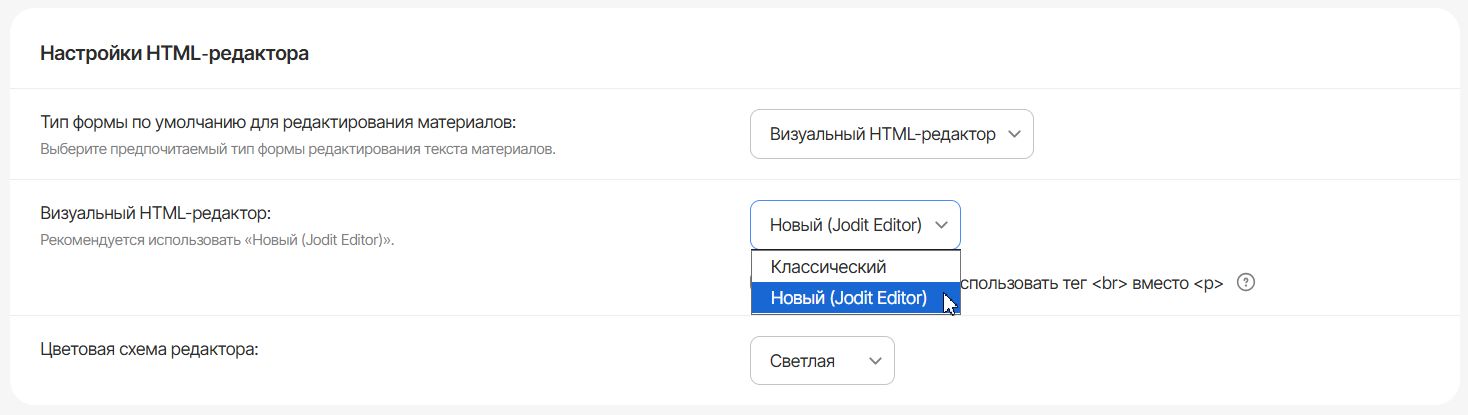Expand the Светлая color scheme dropdown
1468x415 pixels.
click(x=821, y=360)
